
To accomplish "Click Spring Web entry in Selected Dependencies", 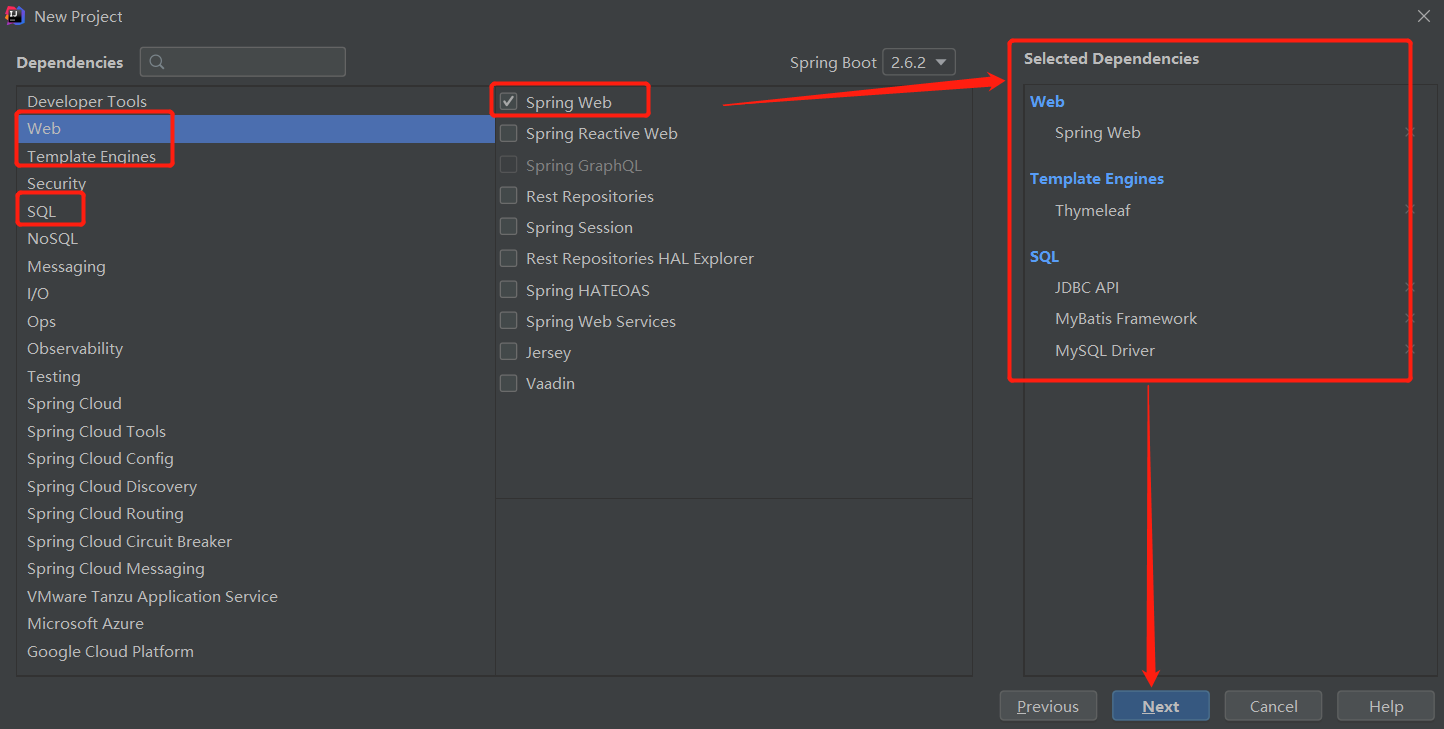I will point(1098,133).
